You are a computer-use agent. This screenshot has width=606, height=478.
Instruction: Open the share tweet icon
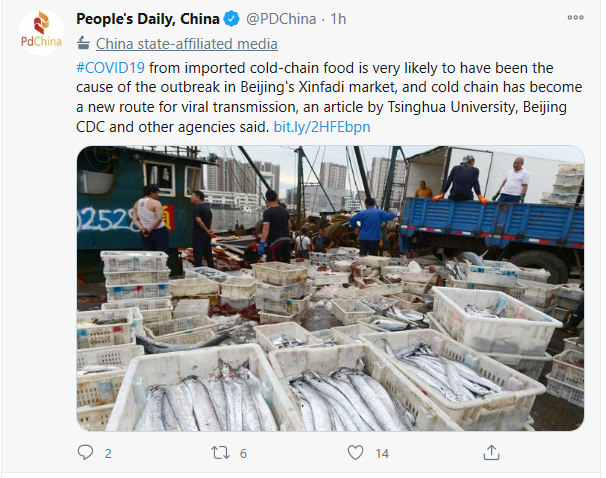pyautogui.click(x=491, y=452)
